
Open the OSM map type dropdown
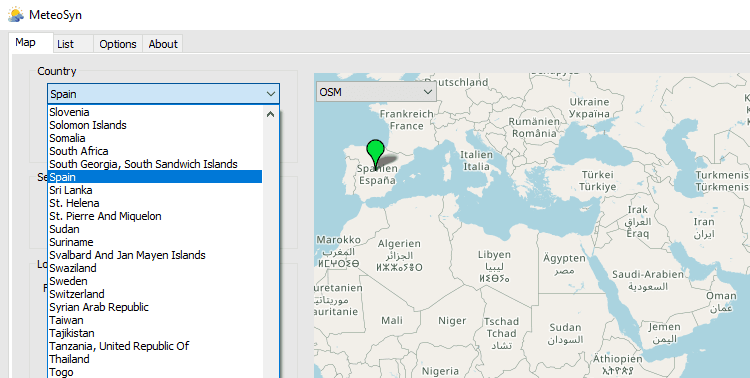pyautogui.click(x=376, y=92)
